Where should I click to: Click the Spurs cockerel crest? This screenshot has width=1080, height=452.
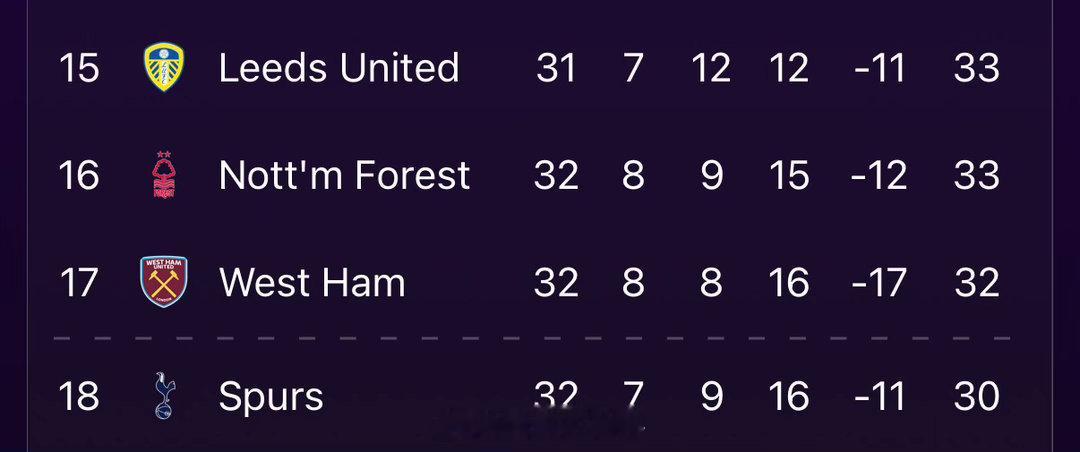[x=163, y=396]
